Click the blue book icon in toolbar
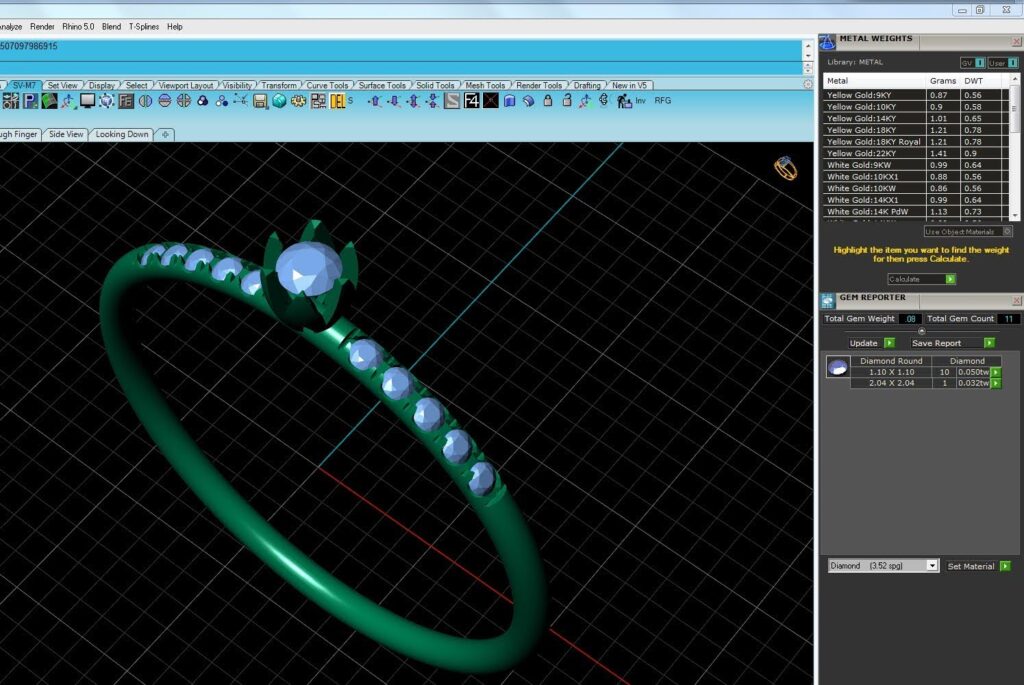The width and height of the screenshot is (1024, 685). [x=509, y=101]
